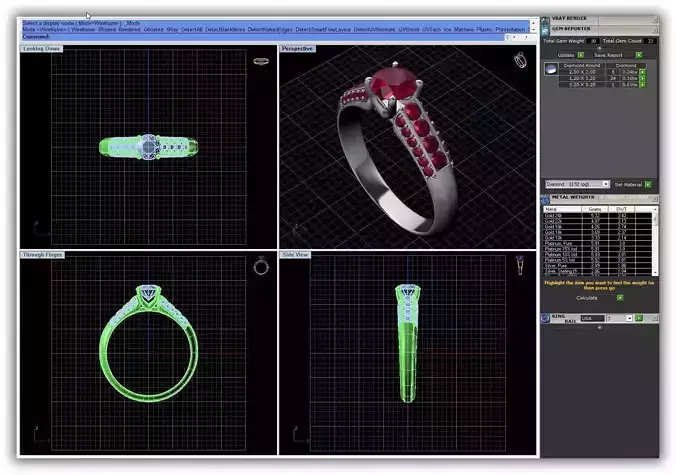Click the Total Gem Weight value field

(593, 41)
